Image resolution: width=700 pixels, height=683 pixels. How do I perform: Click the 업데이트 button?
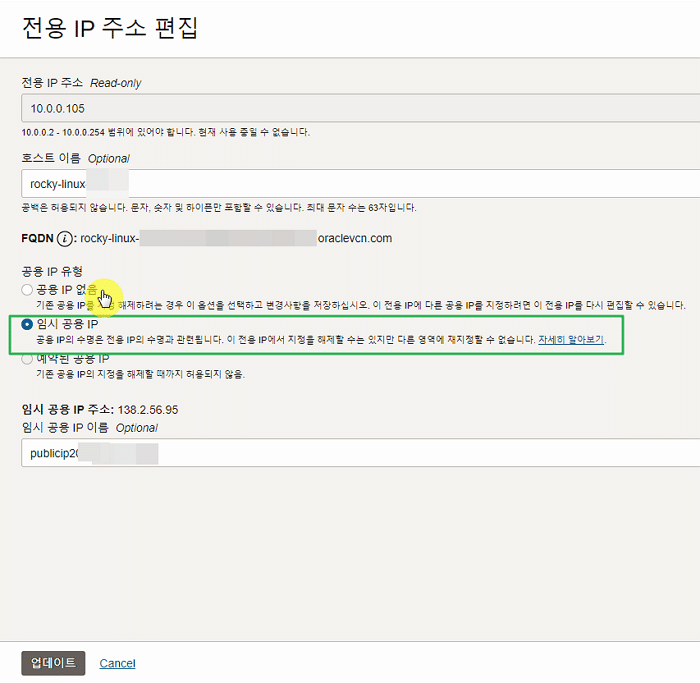(53, 663)
